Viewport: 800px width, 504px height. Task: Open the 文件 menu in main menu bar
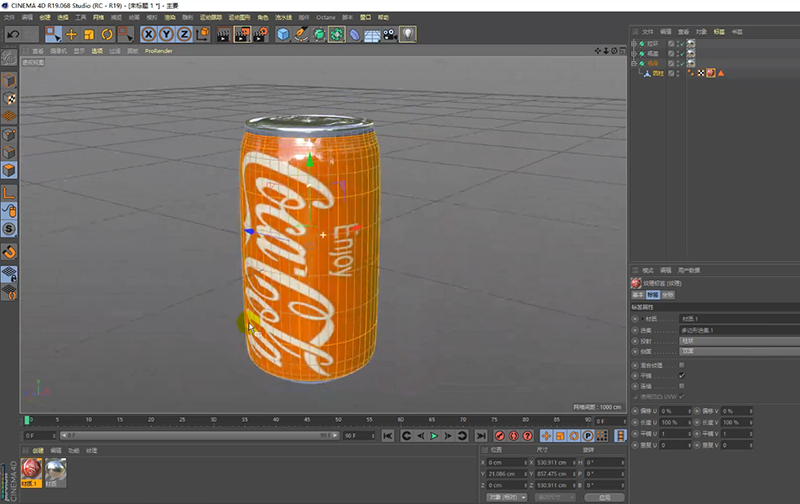click(x=9, y=17)
